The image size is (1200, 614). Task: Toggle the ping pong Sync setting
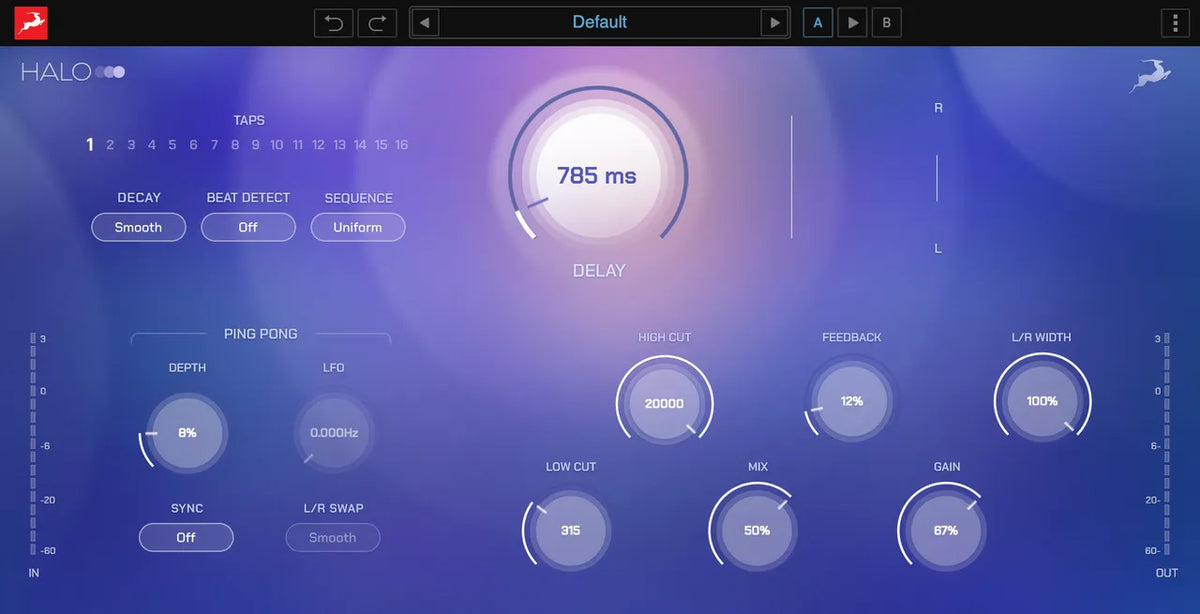coord(186,537)
